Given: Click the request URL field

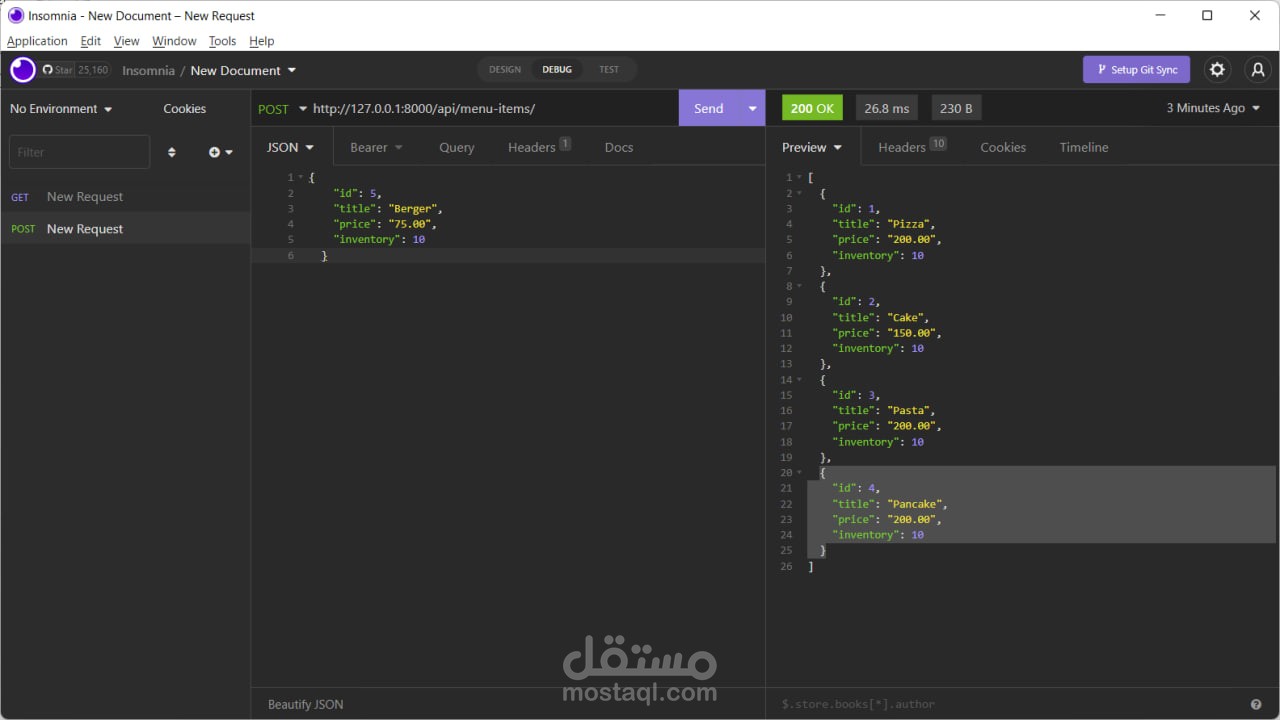Looking at the screenshot, I should 490,108.
